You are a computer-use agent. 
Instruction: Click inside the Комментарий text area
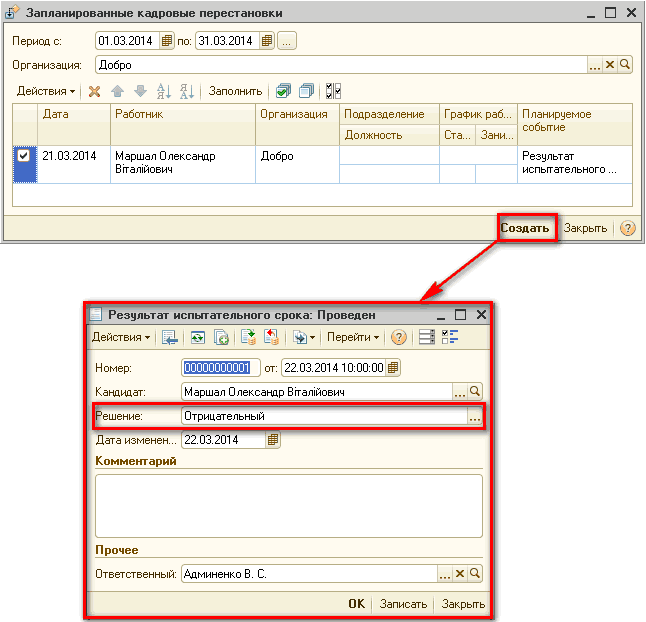(288, 506)
